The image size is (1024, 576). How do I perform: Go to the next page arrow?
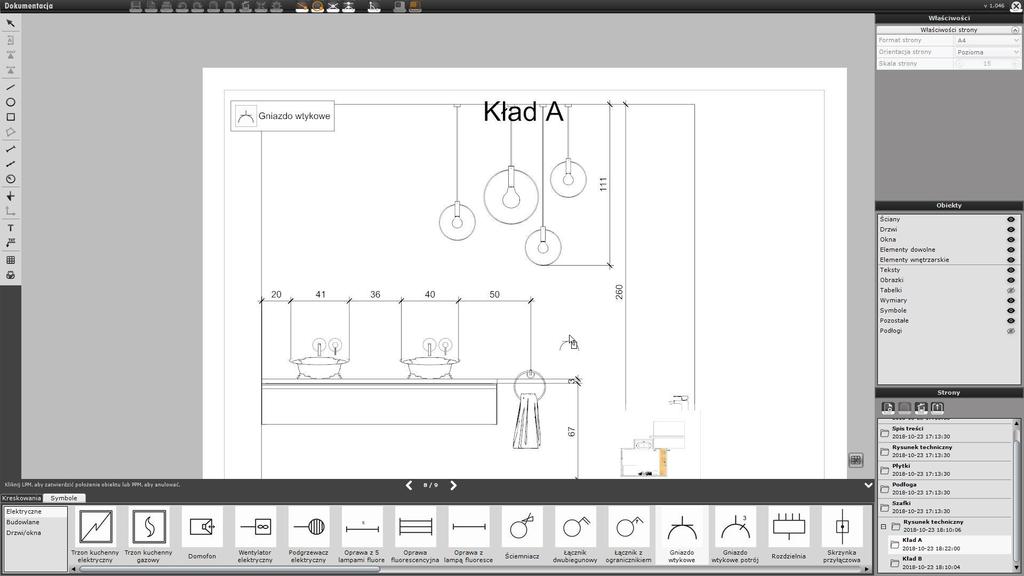[x=453, y=485]
